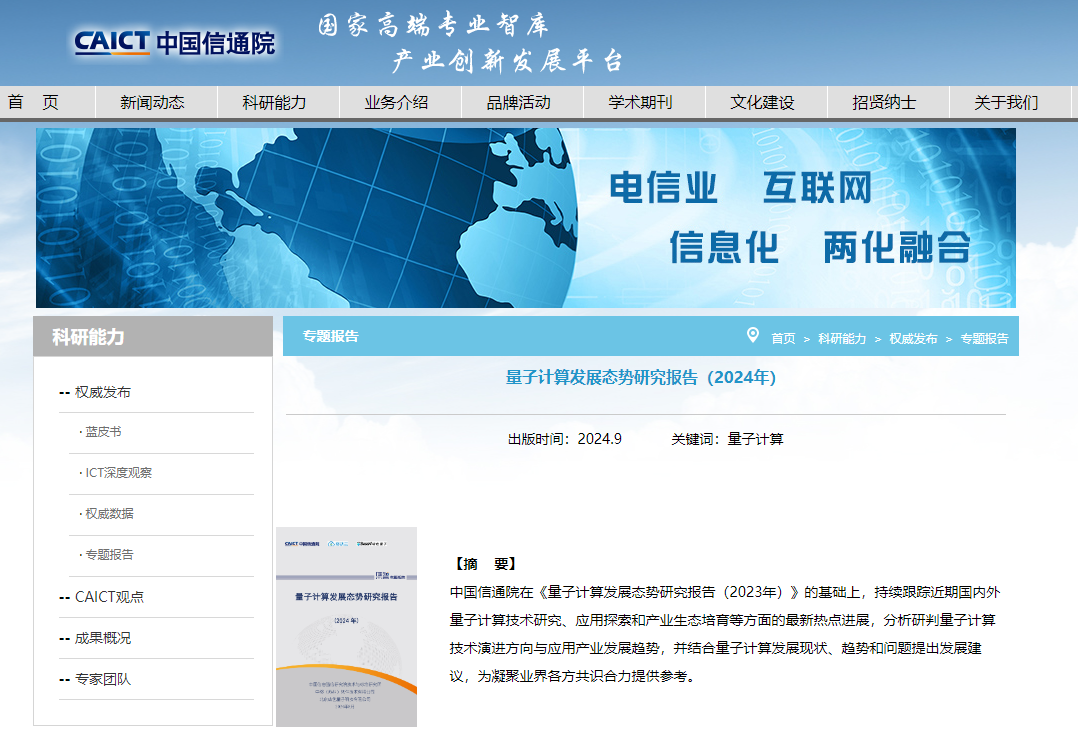Click the 权威发布 breadcrumb link
1078x742 pixels.
click(x=913, y=338)
